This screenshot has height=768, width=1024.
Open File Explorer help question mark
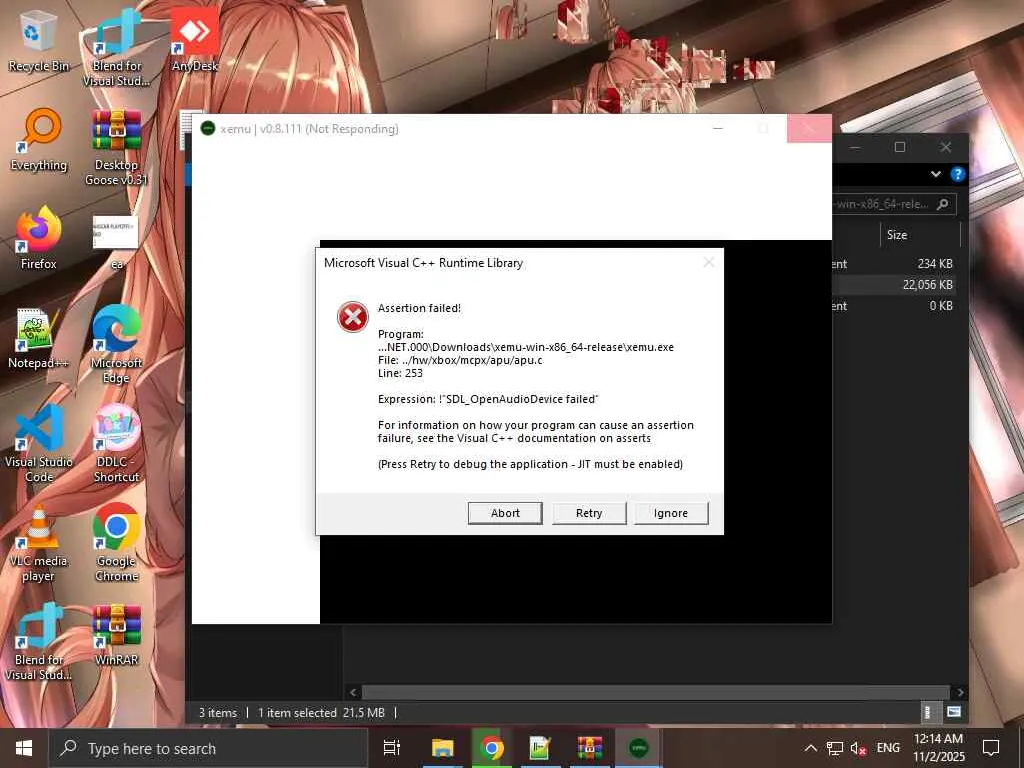click(x=957, y=174)
